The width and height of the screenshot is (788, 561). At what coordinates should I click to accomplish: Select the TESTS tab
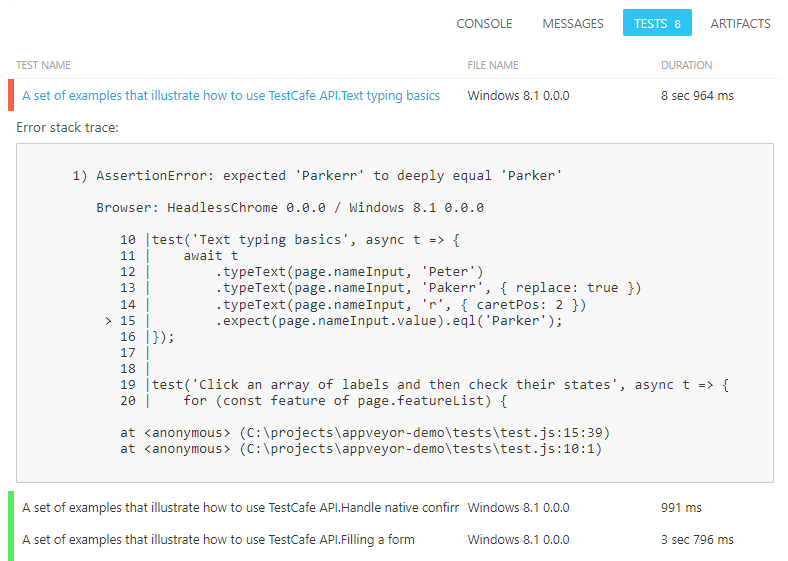(650, 23)
